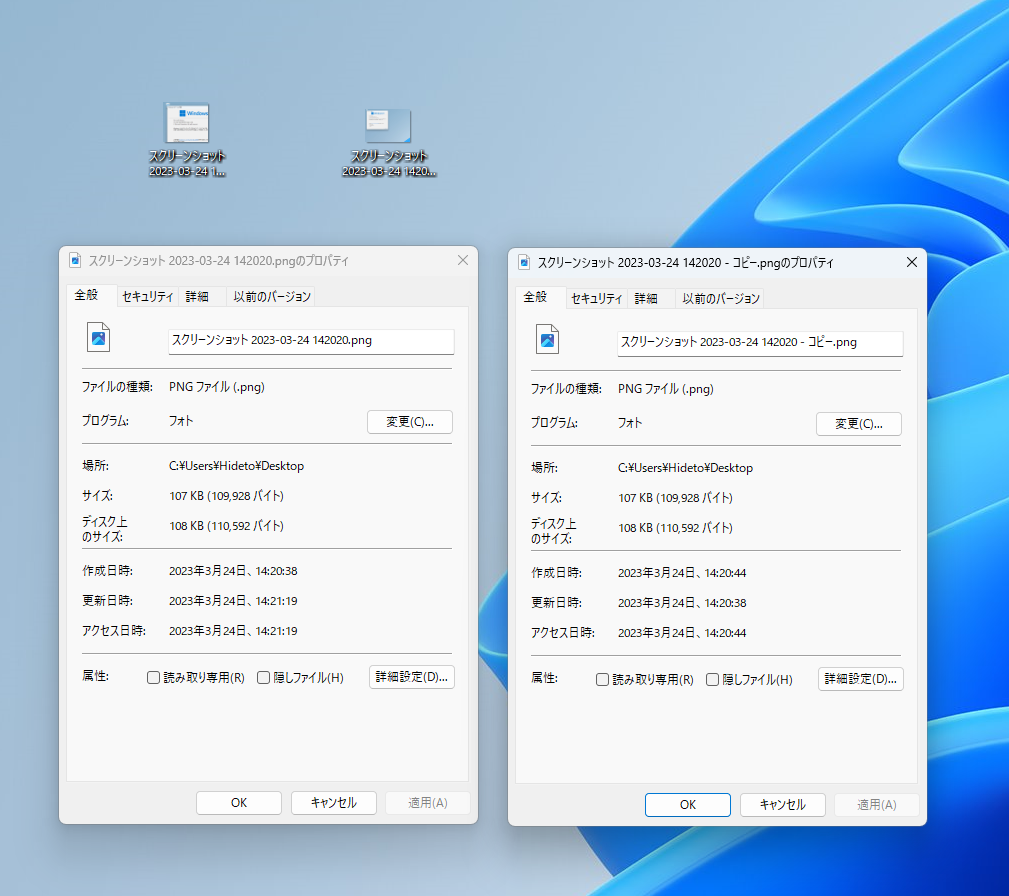
Task: Click OK in the right properties dialog
Action: (x=687, y=804)
